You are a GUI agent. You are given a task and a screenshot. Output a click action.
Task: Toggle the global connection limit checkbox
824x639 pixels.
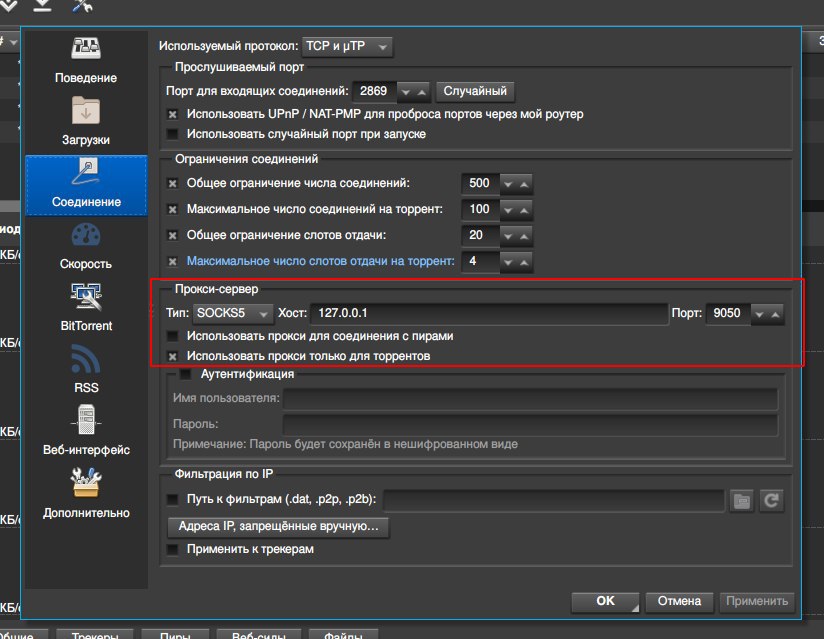(x=172, y=183)
